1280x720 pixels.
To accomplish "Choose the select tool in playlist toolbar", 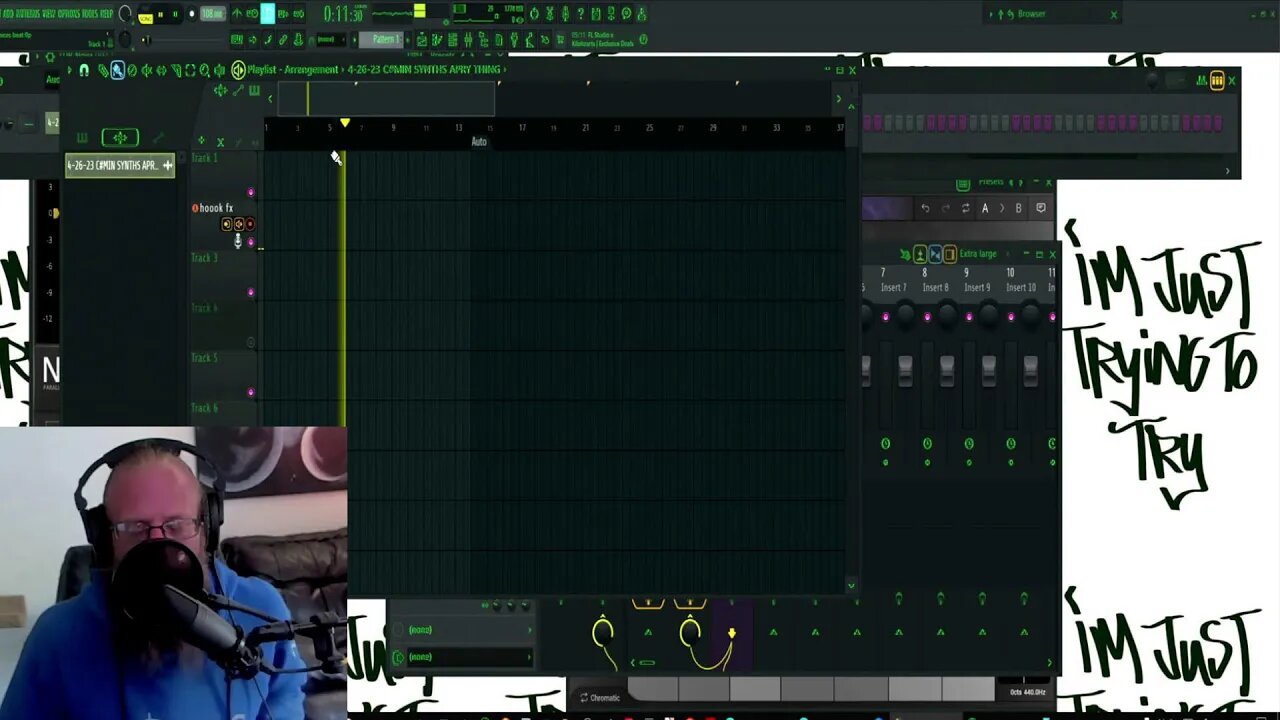I will click(x=190, y=70).
